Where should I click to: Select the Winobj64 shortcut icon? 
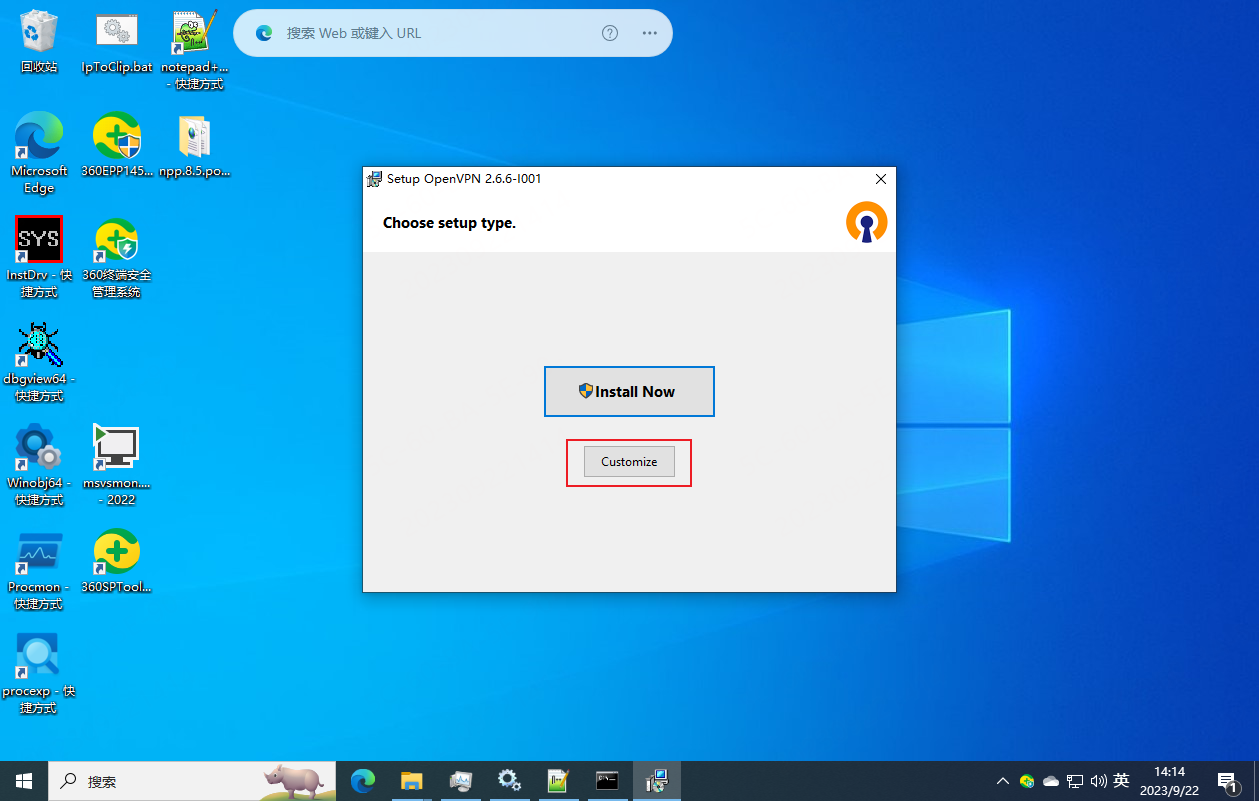click(39, 465)
